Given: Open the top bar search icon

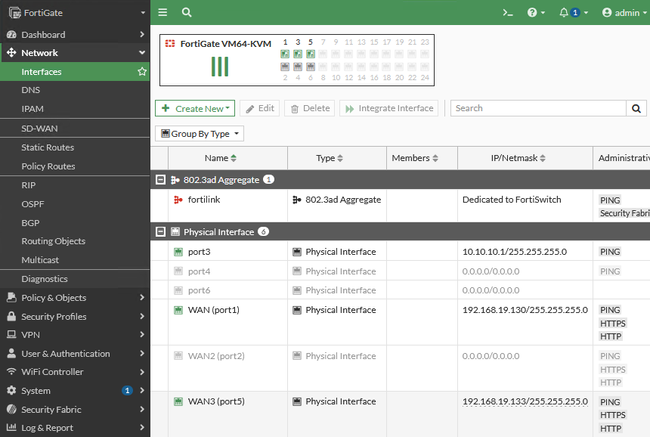Looking at the screenshot, I should tap(187, 13).
